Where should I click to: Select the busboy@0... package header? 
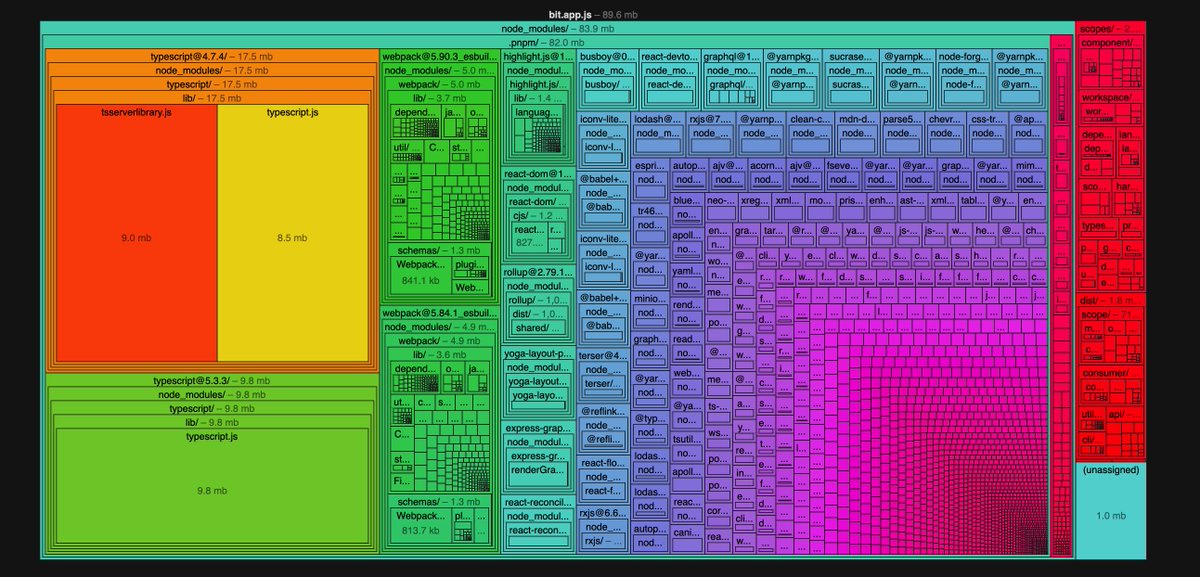coord(606,57)
